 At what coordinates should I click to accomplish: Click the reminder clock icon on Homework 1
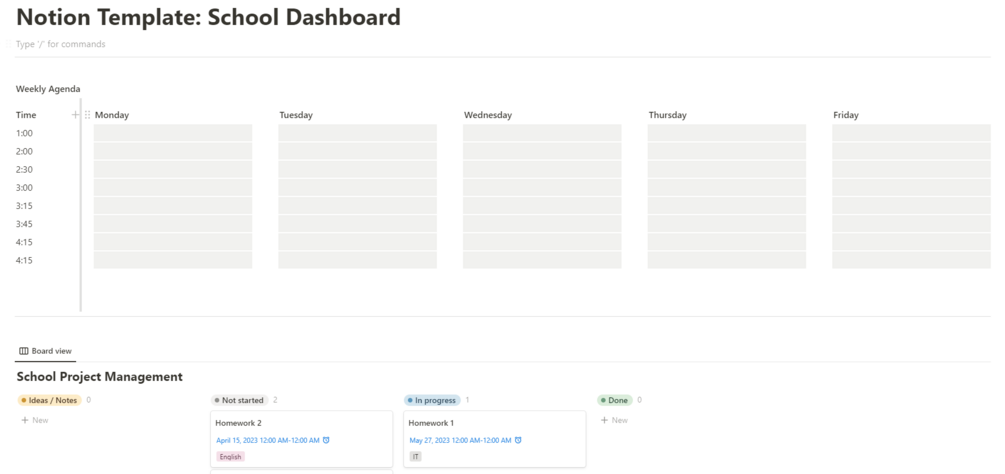(x=519, y=440)
